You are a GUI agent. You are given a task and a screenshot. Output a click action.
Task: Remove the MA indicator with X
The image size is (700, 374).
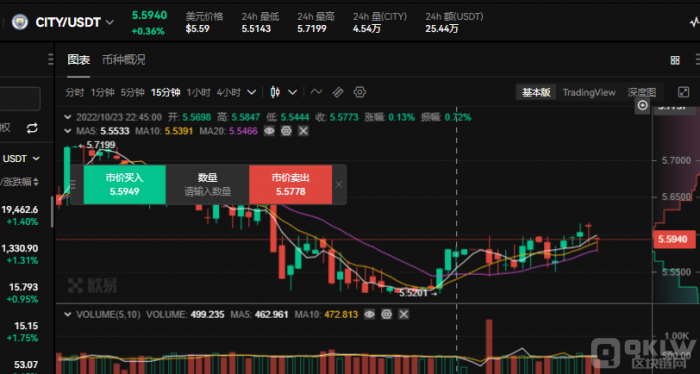pos(304,131)
